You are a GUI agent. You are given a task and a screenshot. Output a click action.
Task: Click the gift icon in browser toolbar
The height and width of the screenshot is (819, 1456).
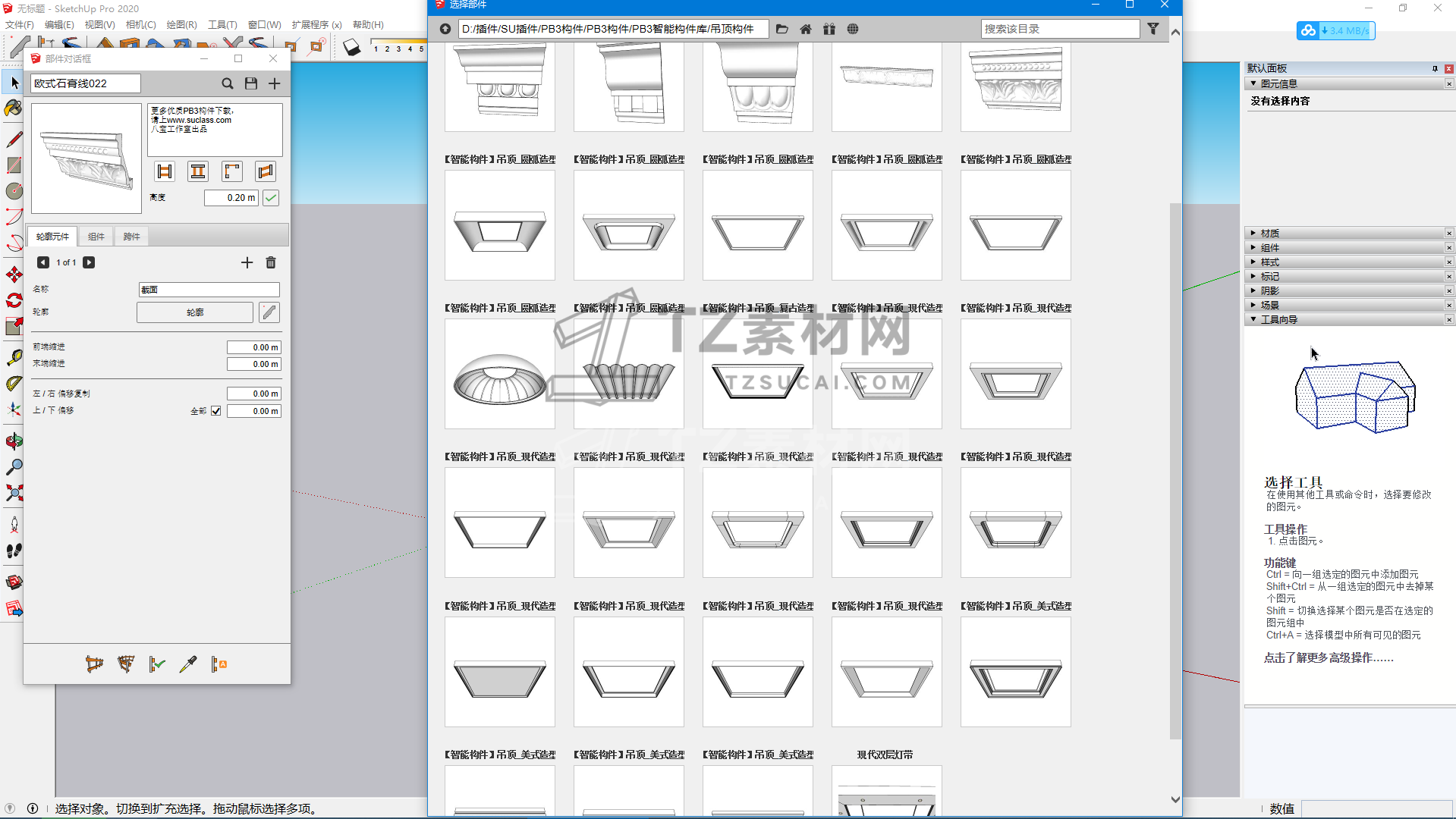point(829,29)
